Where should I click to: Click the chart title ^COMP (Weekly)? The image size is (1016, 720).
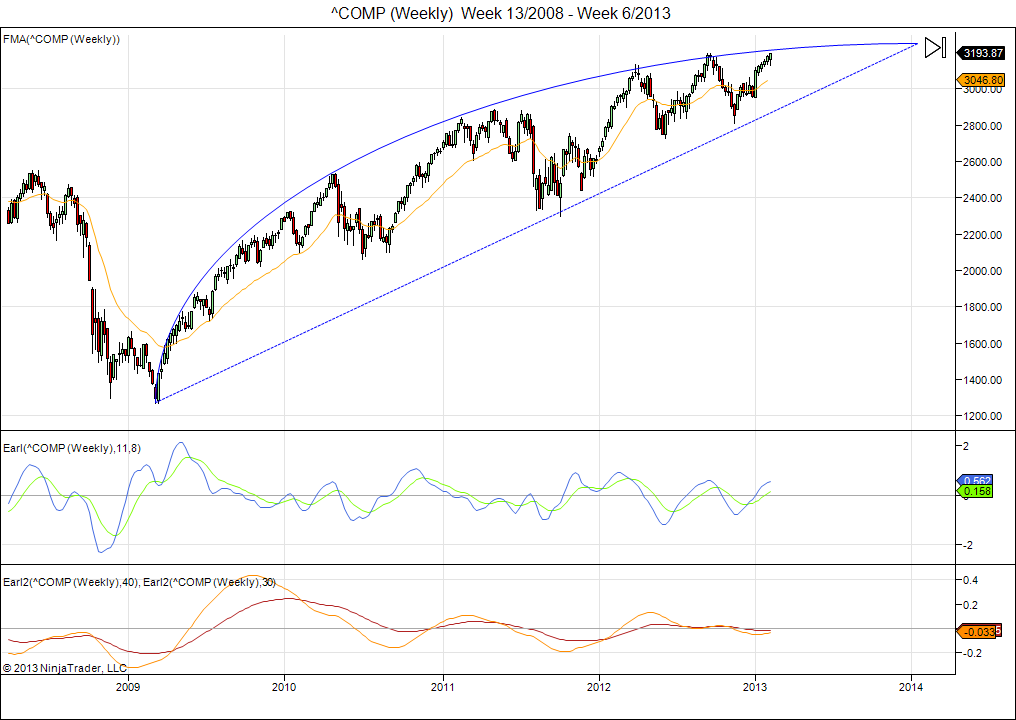501,13
